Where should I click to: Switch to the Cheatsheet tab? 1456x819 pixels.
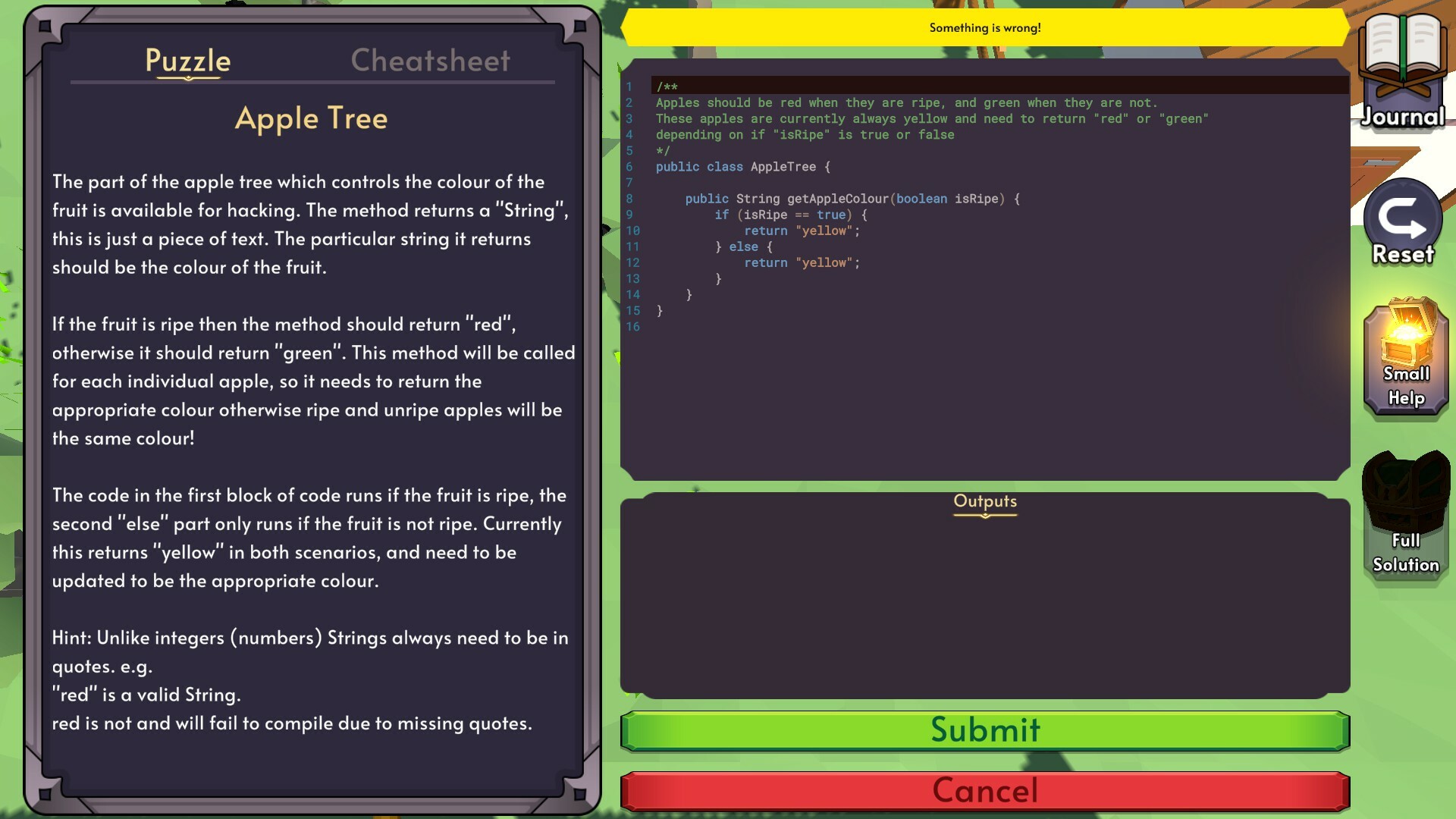click(431, 60)
